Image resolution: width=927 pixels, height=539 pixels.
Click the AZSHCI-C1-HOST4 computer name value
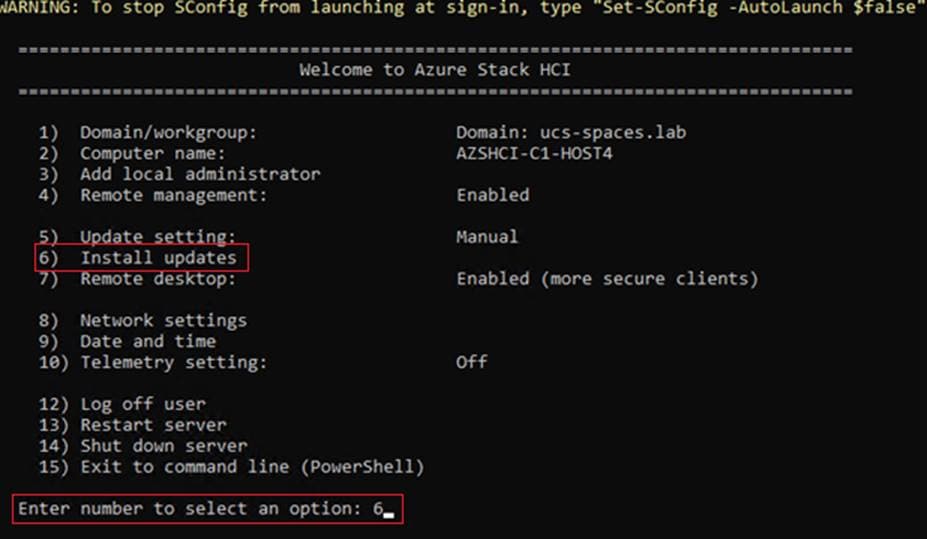coord(534,154)
